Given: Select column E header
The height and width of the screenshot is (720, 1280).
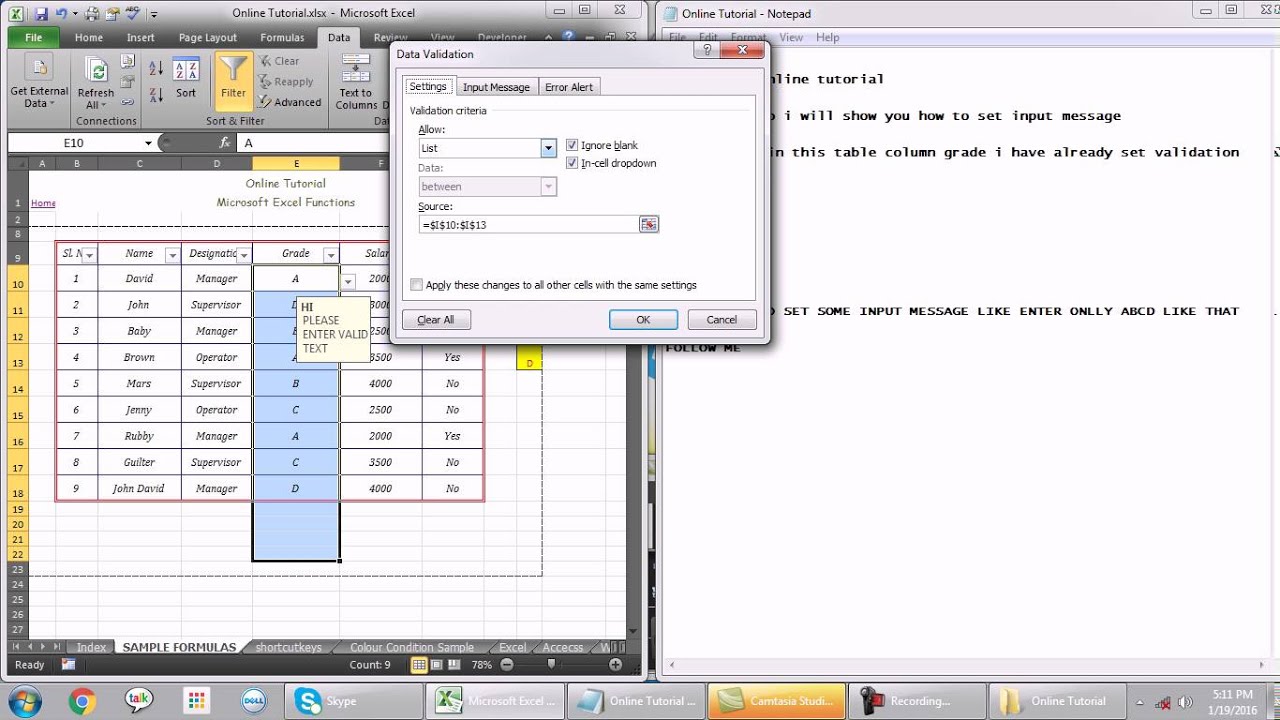Looking at the screenshot, I should (x=296, y=163).
